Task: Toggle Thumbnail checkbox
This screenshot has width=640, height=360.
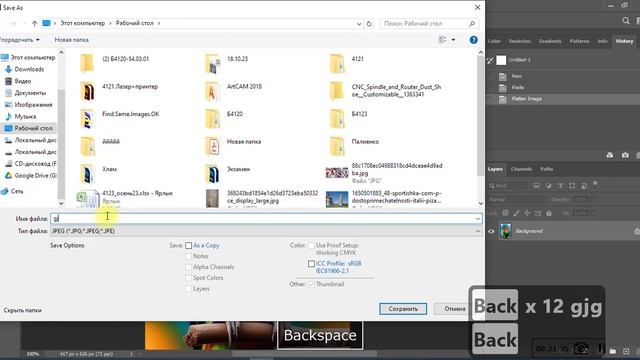Action: pyautogui.click(x=311, y=284)
